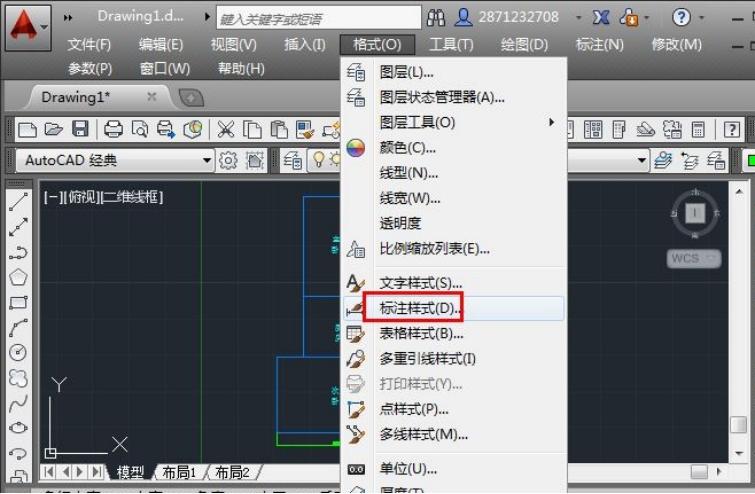Click the binoculars search icon
755x494 pixels.
coord(436,18)
